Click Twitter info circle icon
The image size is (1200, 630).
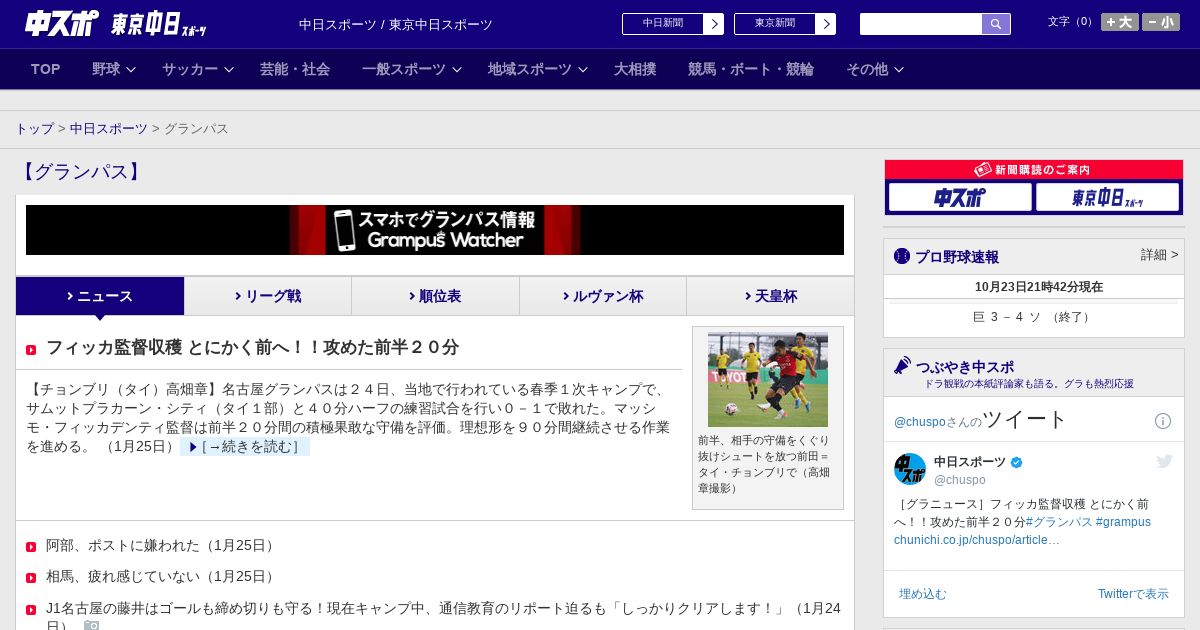[x=1163, y=421]
